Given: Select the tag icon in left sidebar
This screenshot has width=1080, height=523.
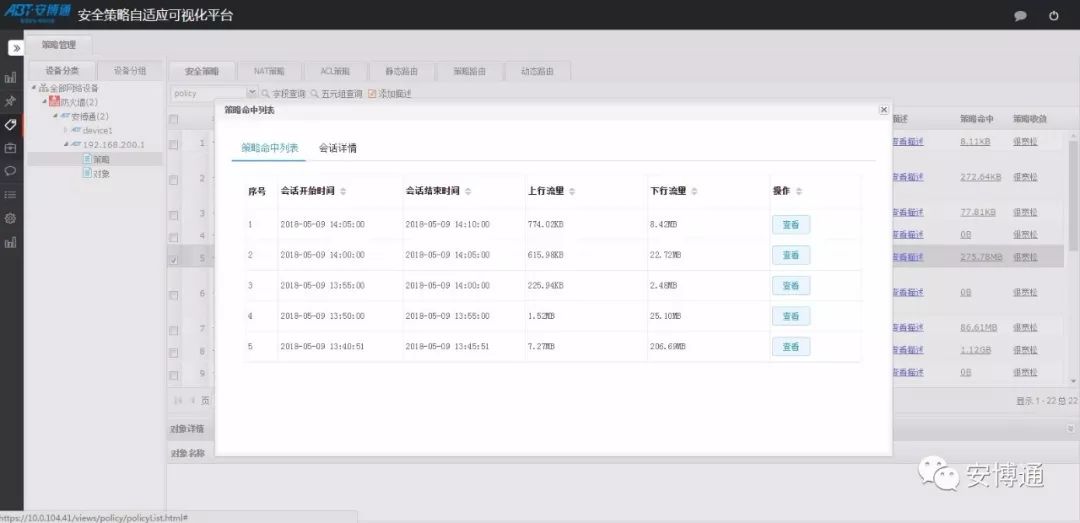Looking at the screenshot, I should coord(11,125).
